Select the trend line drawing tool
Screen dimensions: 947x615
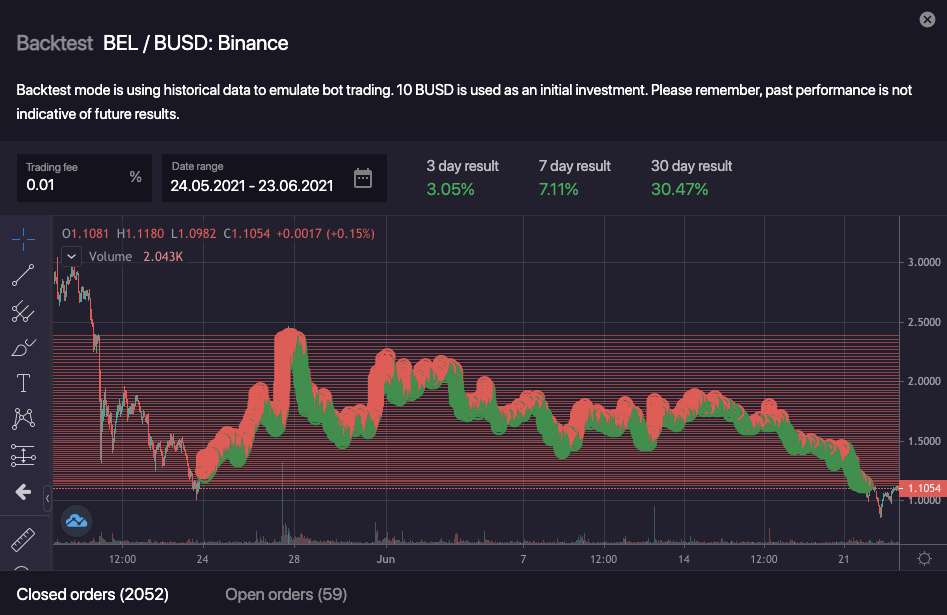coord(23,275)
